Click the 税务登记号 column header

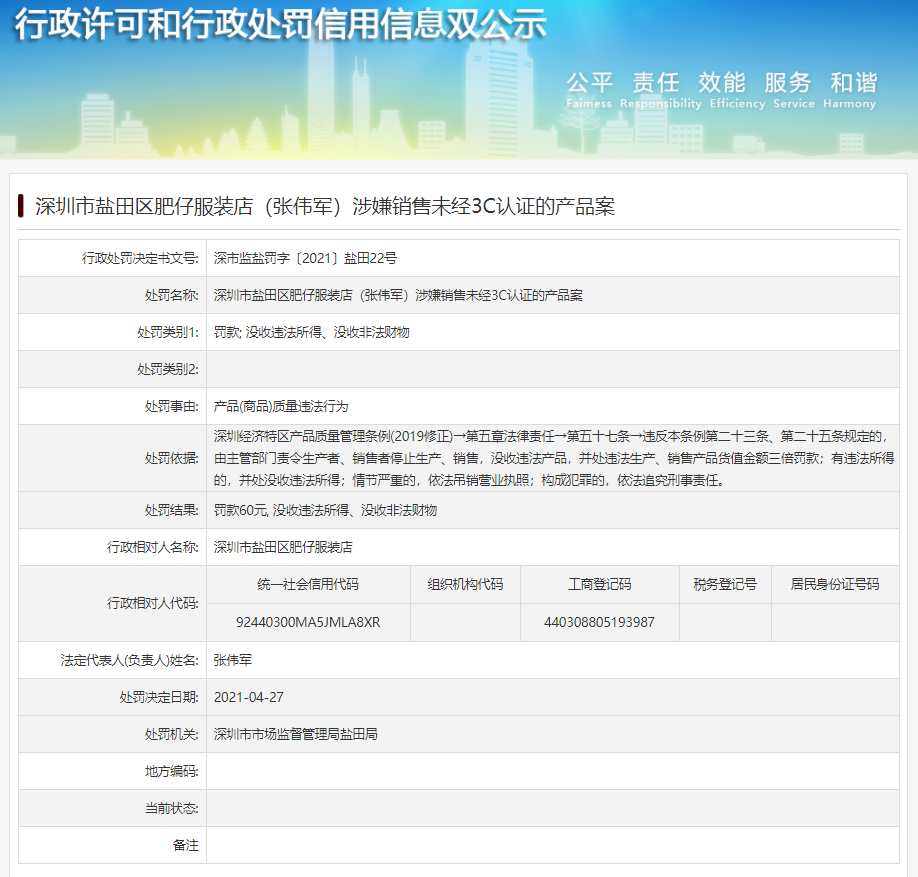click(725, 584)
